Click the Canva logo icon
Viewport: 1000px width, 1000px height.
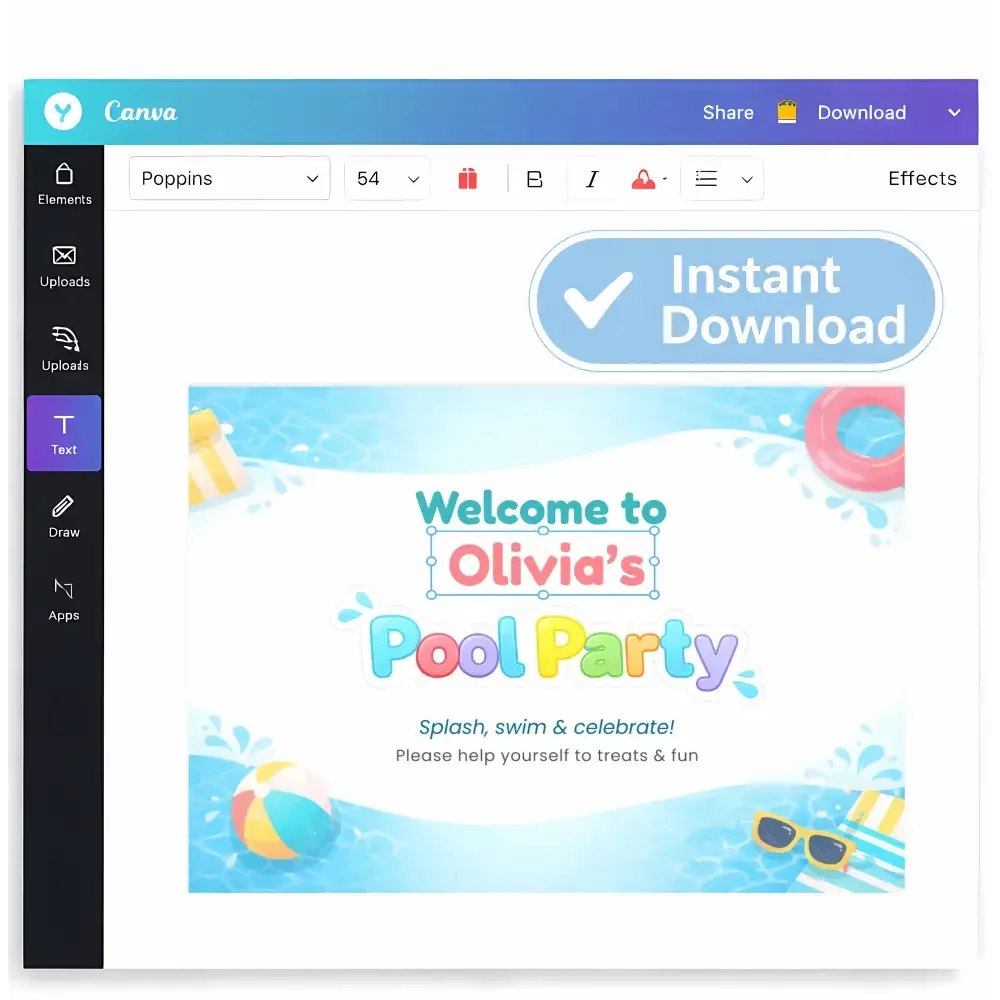pos(63,112)
